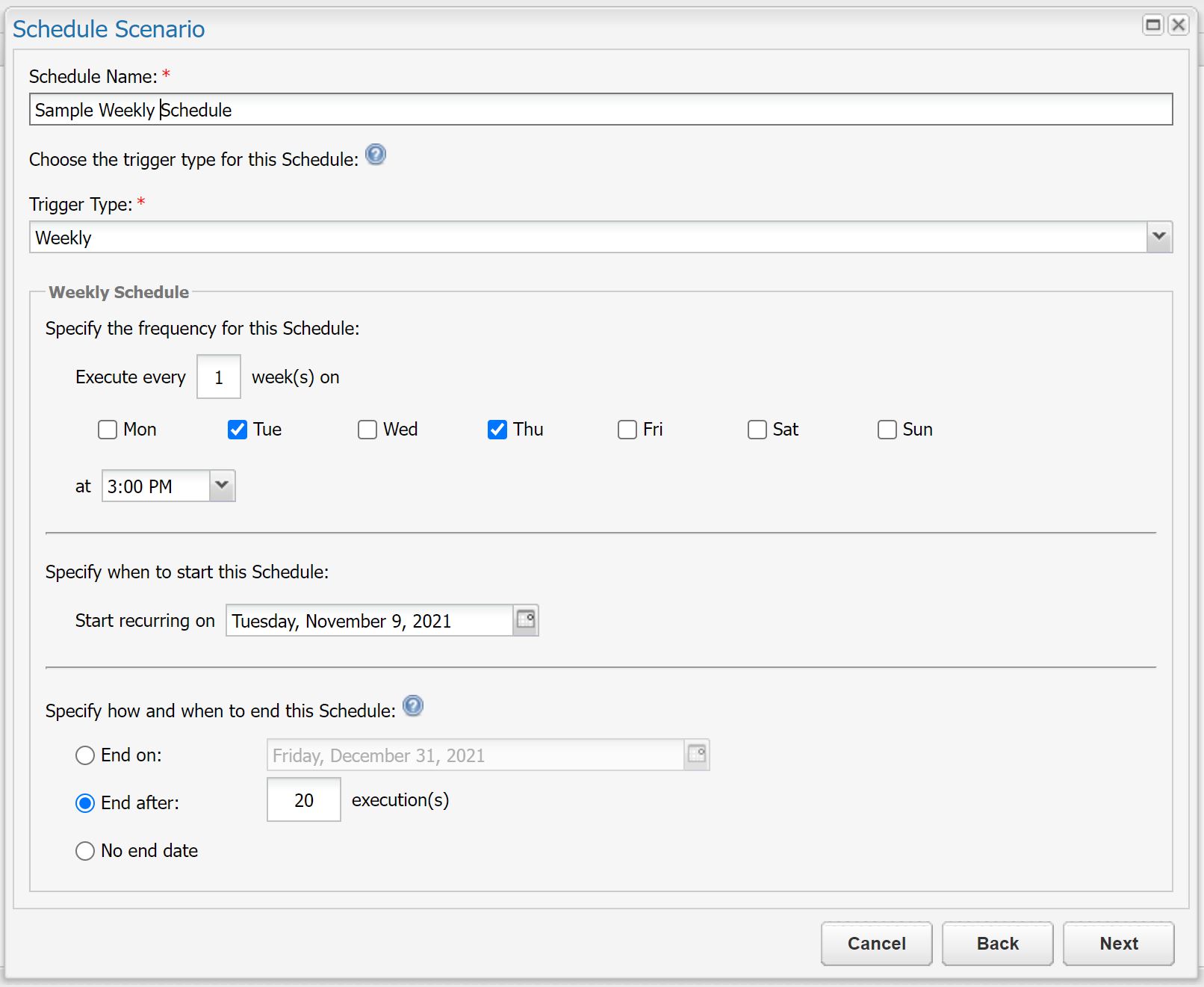Open the calendar picker for End on date
Image resolution: width=1204 pixels, height=987 pixels.
pyautogui.click(x=696, y=755)
